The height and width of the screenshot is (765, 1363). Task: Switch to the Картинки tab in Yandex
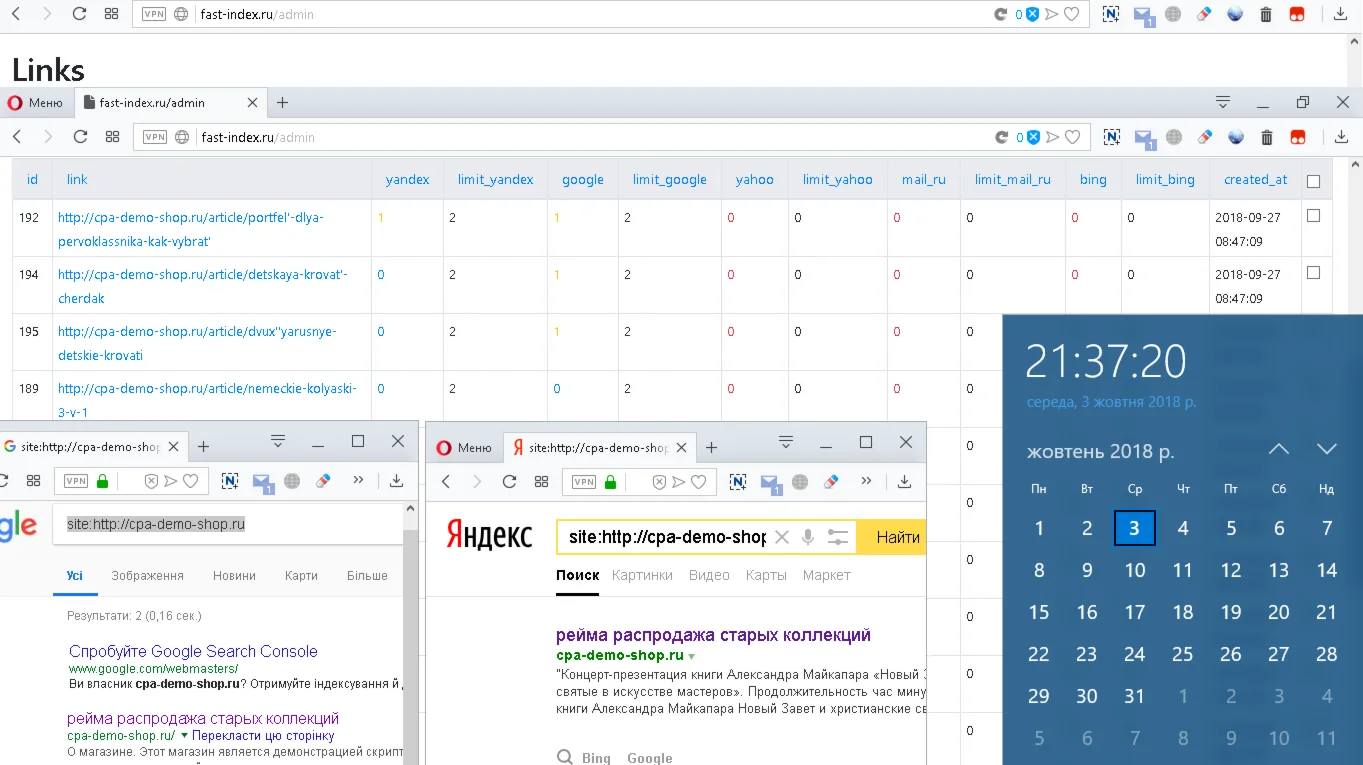point(642,575)
